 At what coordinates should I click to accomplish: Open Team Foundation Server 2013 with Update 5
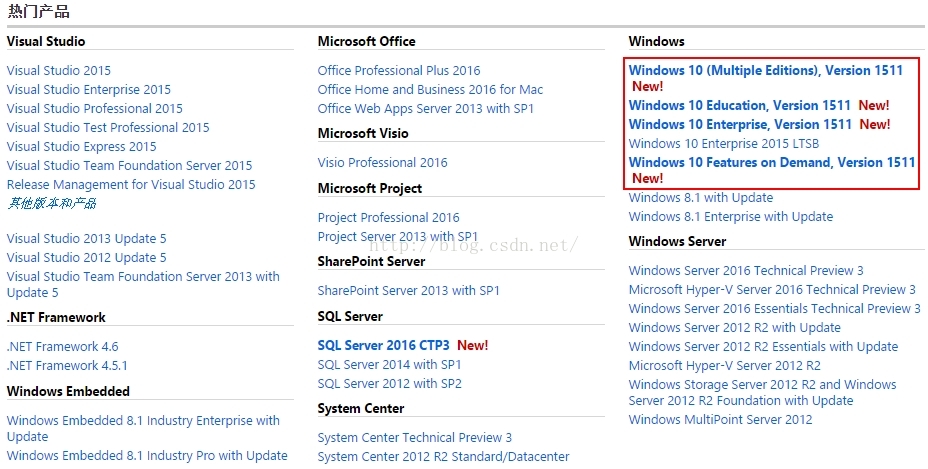pos(143,284)
